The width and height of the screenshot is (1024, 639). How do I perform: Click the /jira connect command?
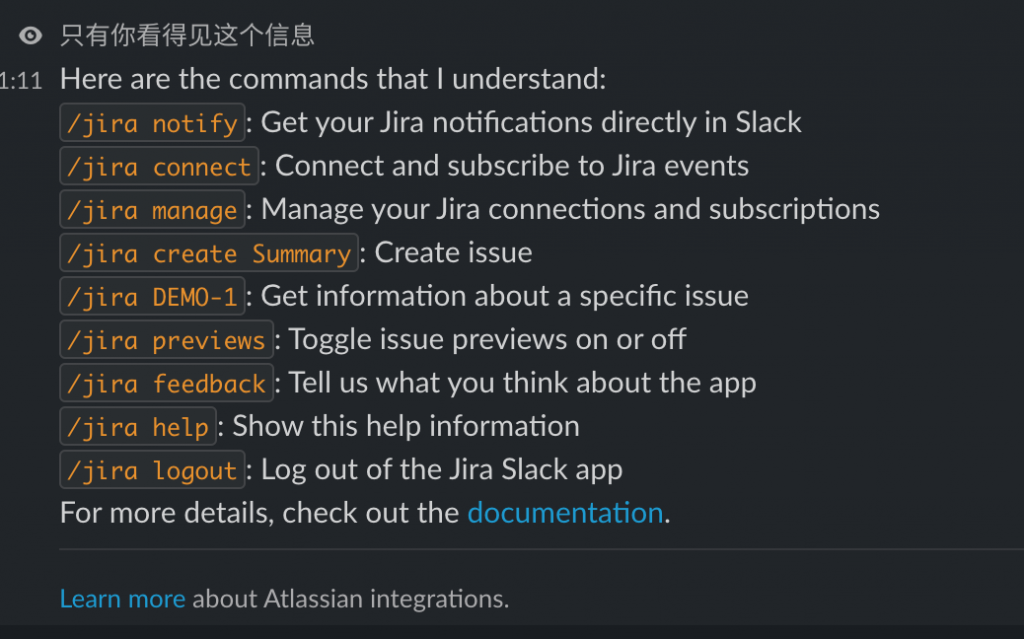159,167
